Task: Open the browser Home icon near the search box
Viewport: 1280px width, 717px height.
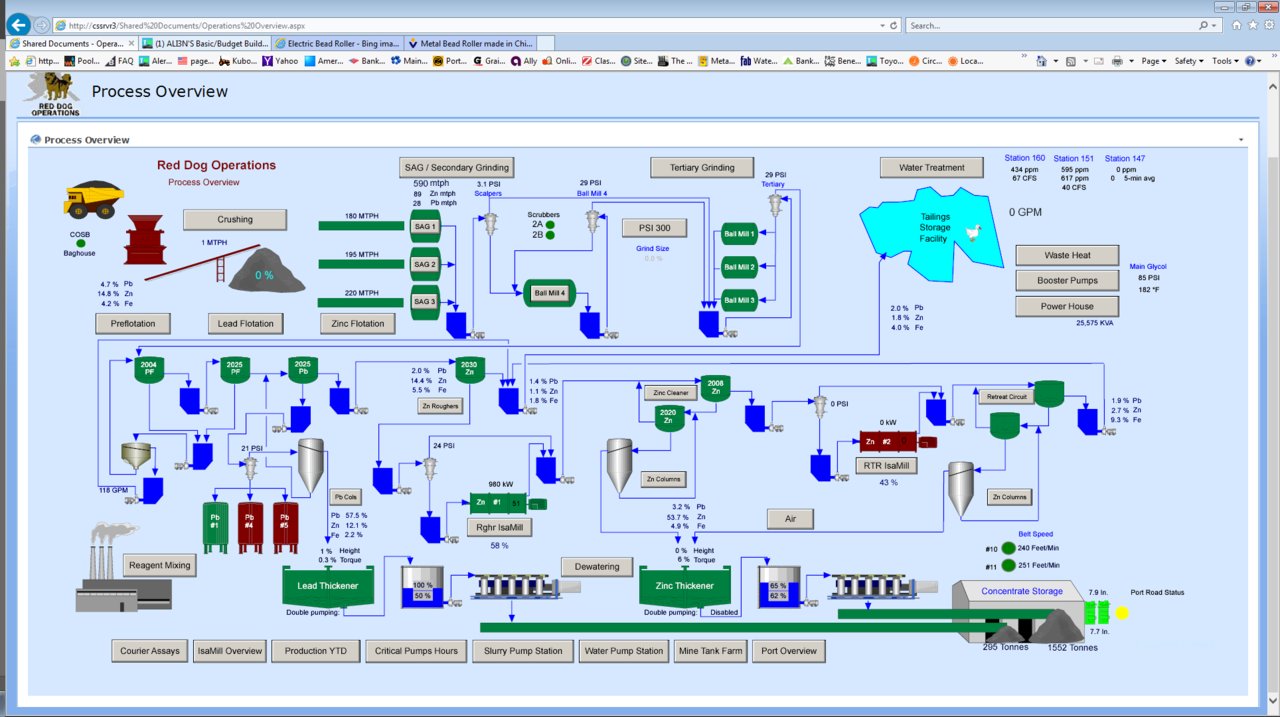Action: tap(1237, 25)
